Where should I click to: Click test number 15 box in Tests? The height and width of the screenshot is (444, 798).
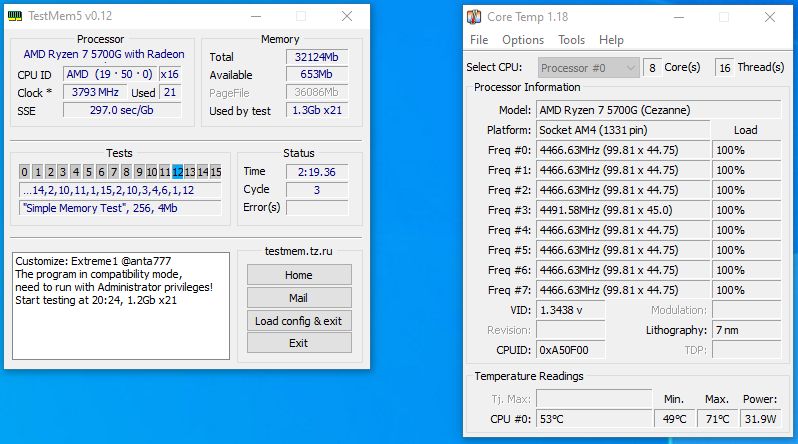[215, 172]
